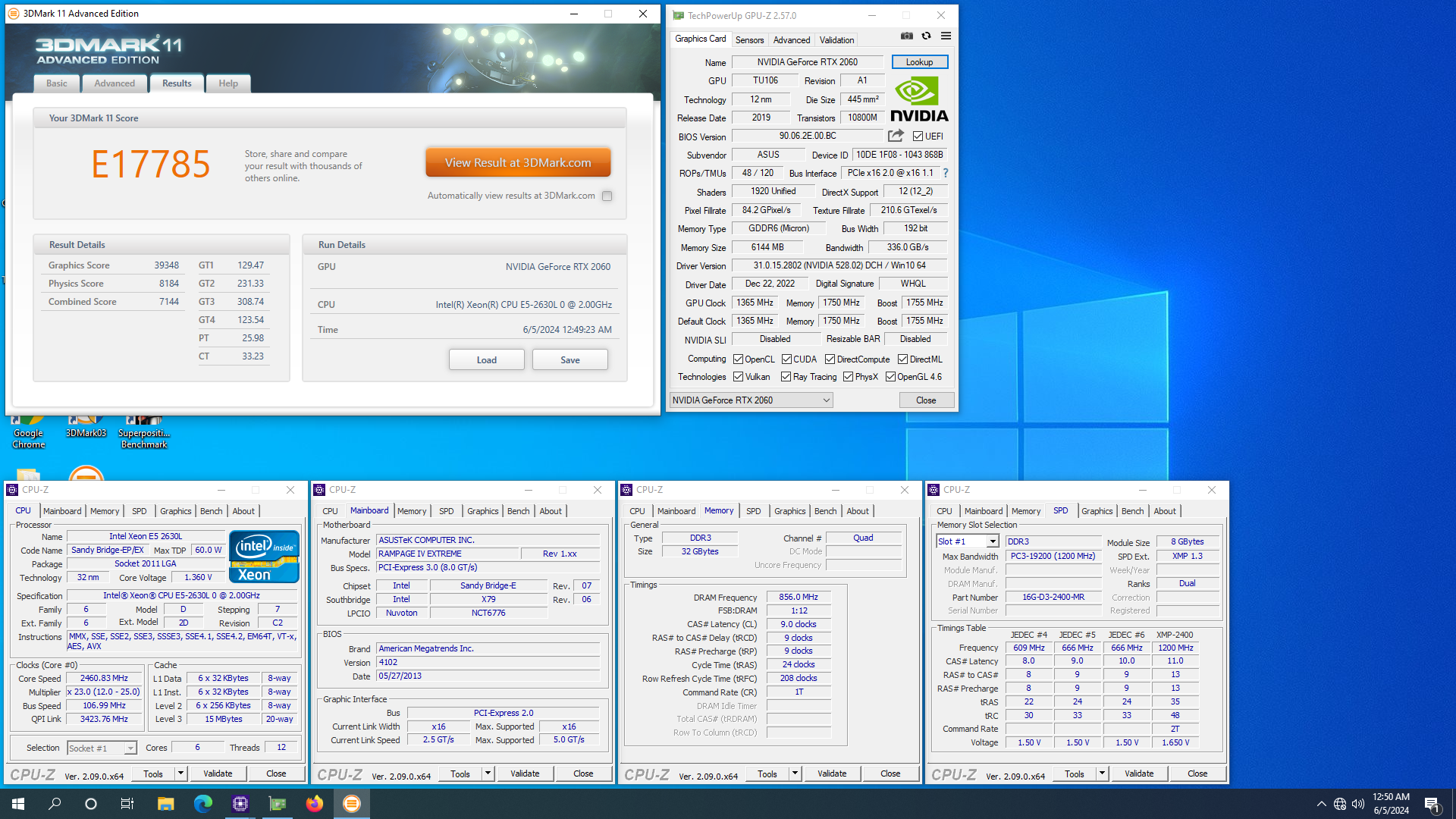Toggle OpenCL checkbox
The image size is (1456, 819).
pos(738,359)
